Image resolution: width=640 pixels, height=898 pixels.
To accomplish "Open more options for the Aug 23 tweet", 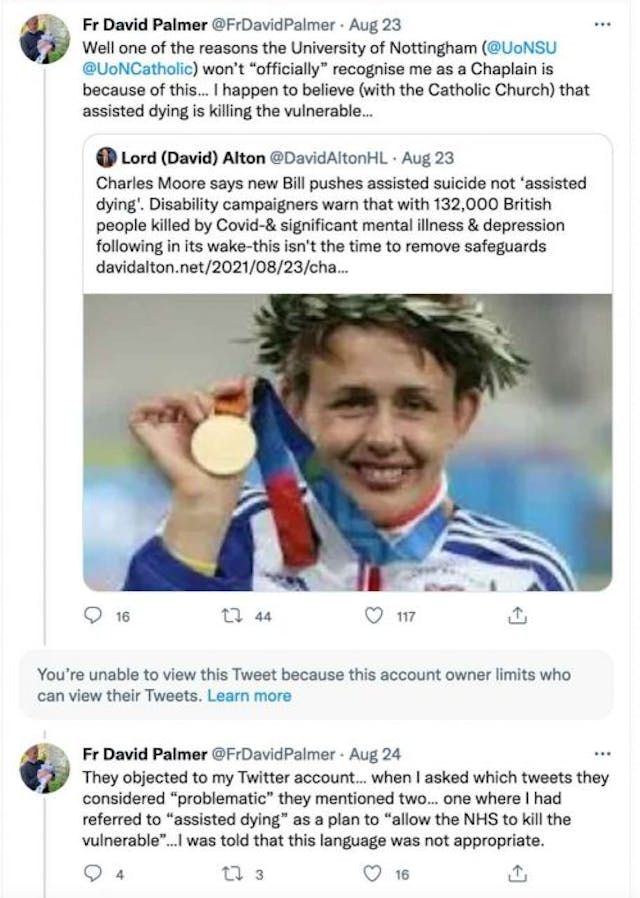I will pyautogui.click(x=602, y=22).
